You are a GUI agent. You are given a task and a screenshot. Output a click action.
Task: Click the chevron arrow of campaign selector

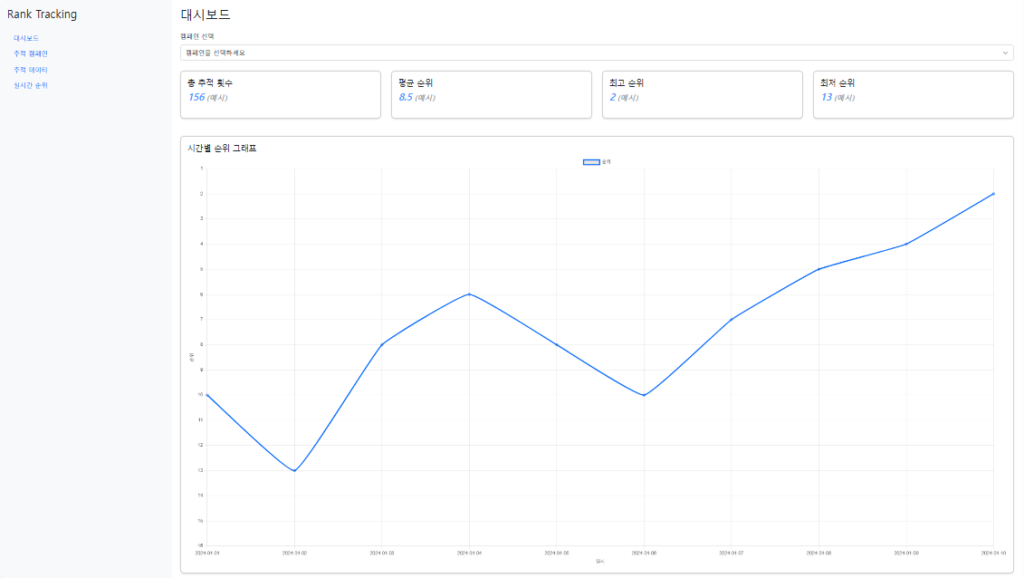click(1005, 52)
